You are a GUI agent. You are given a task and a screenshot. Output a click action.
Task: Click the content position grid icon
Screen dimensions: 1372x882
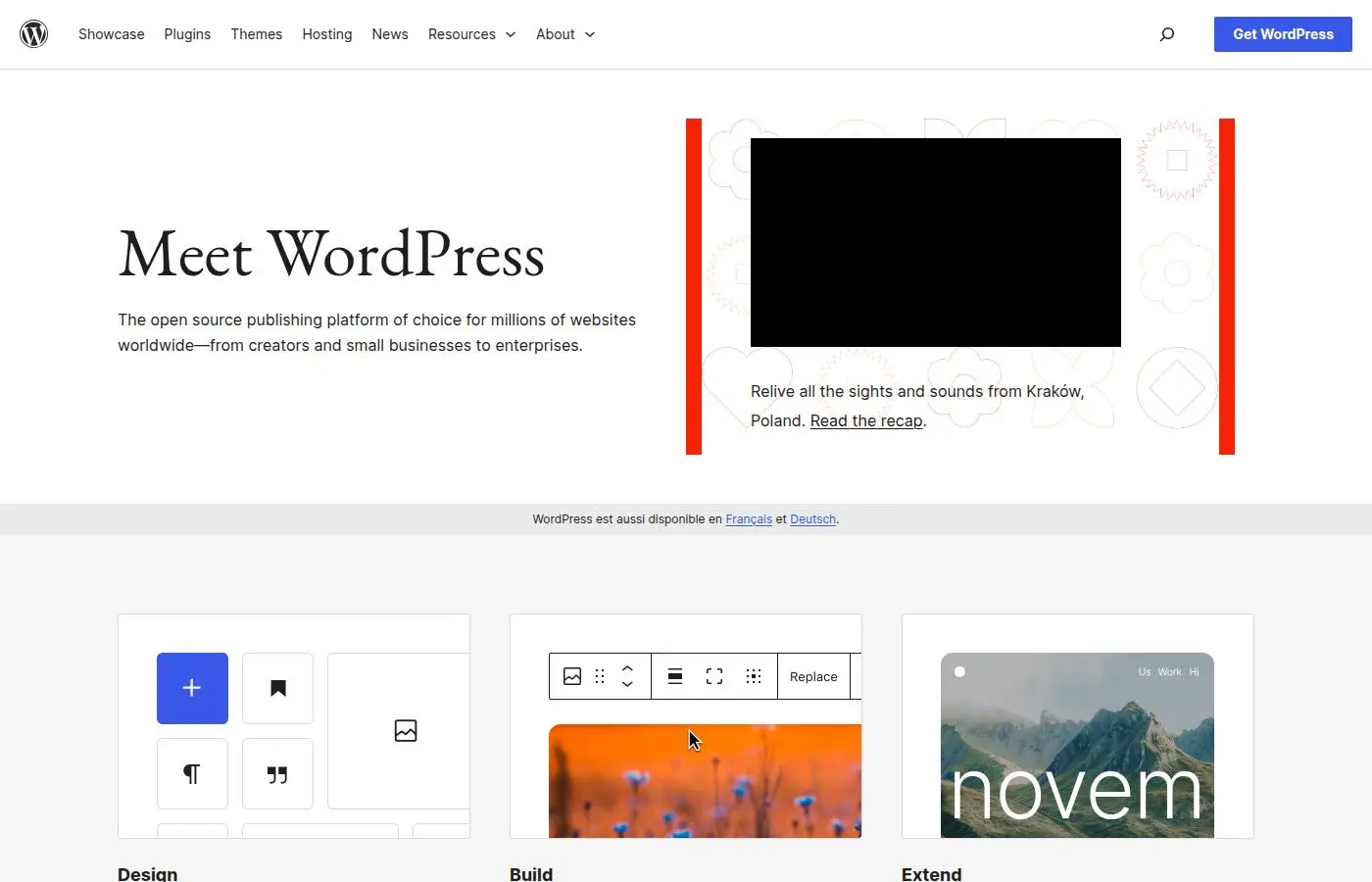[x=754, y=676]
